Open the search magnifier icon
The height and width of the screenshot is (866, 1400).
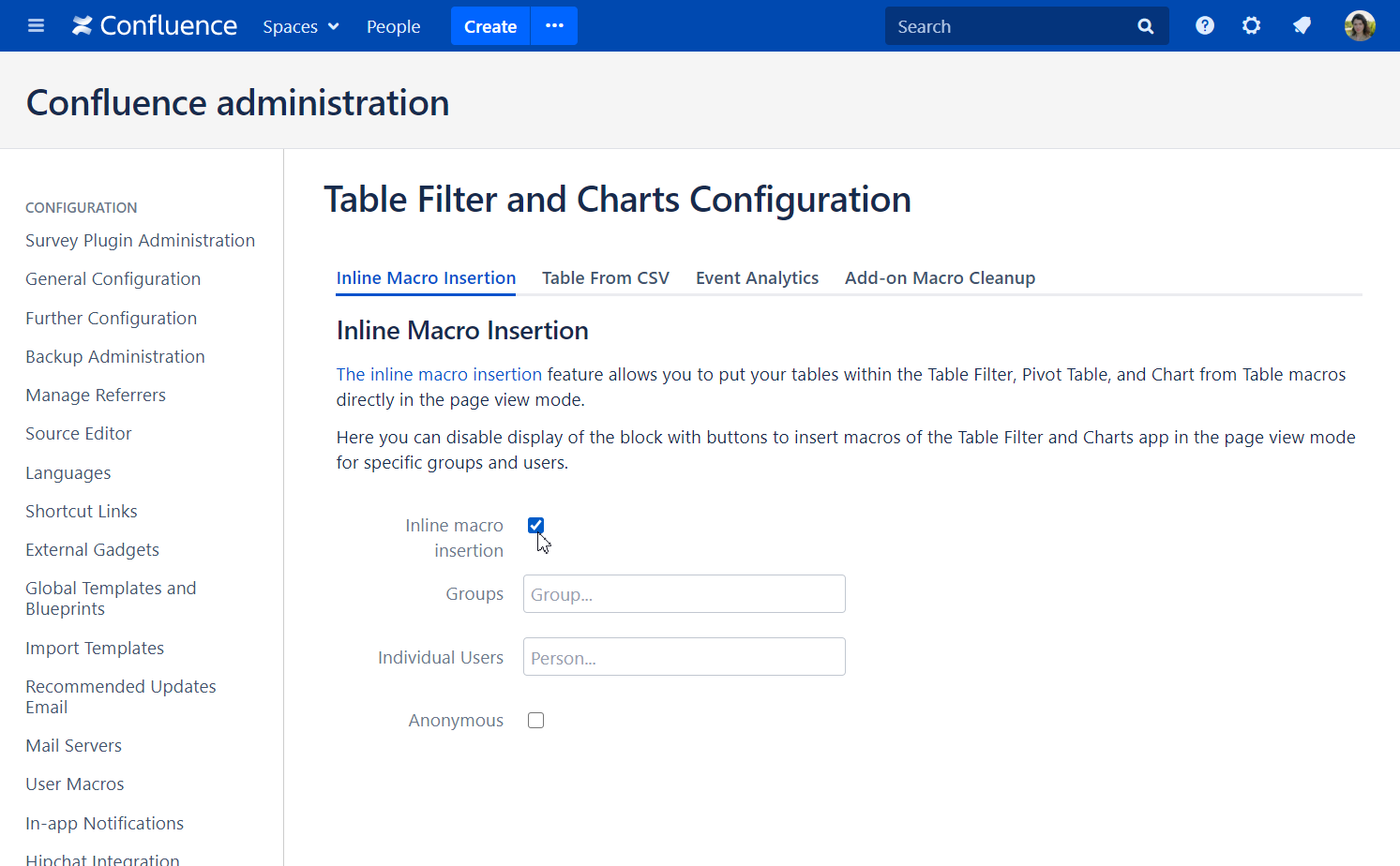pos(1145,25)
